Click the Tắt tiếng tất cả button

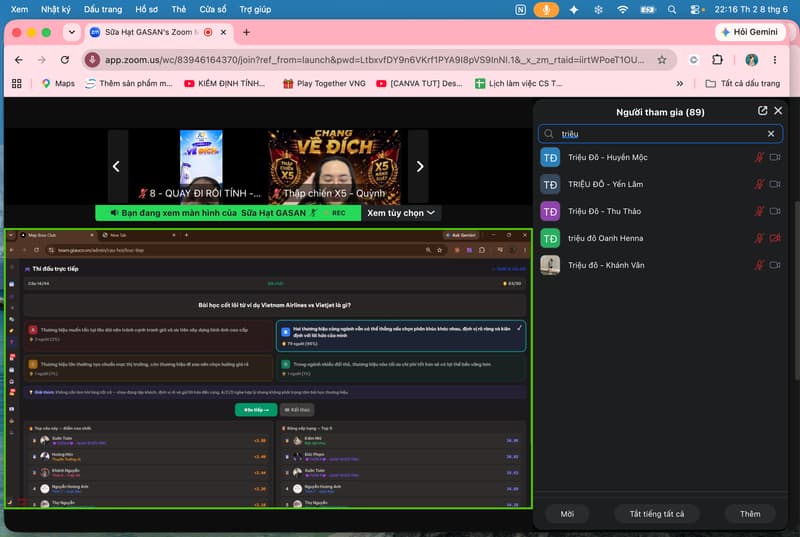pos(657,514)
